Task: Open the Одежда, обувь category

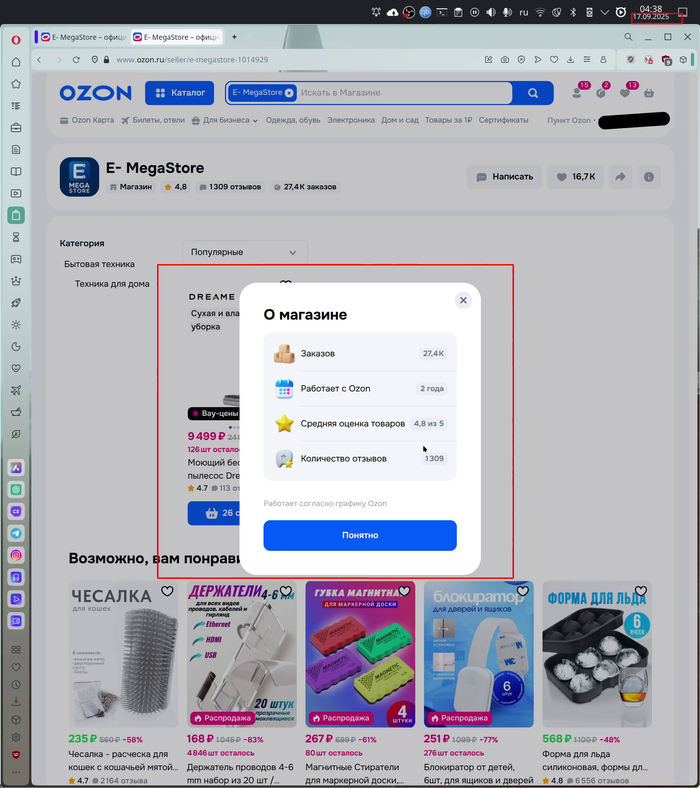Action: pos(293,120)
